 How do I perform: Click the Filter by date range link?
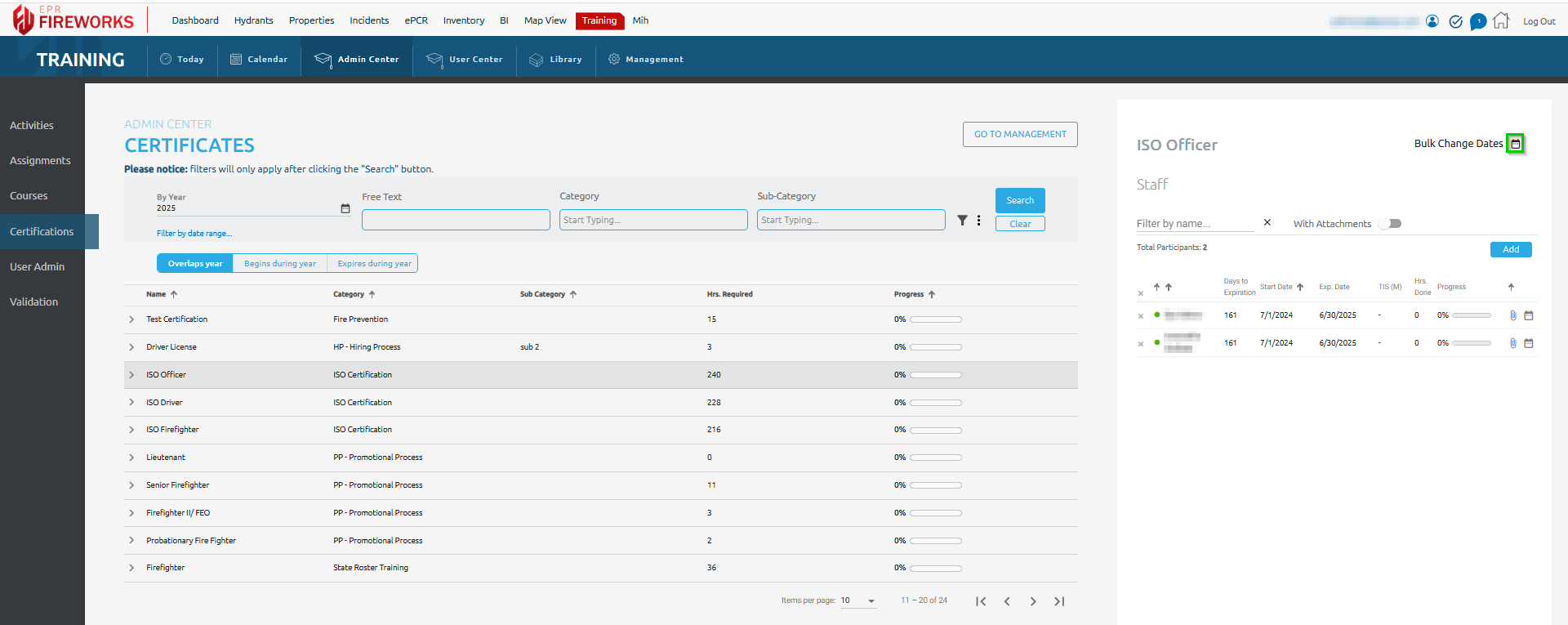pyautogui.click(x=194, y=234)
